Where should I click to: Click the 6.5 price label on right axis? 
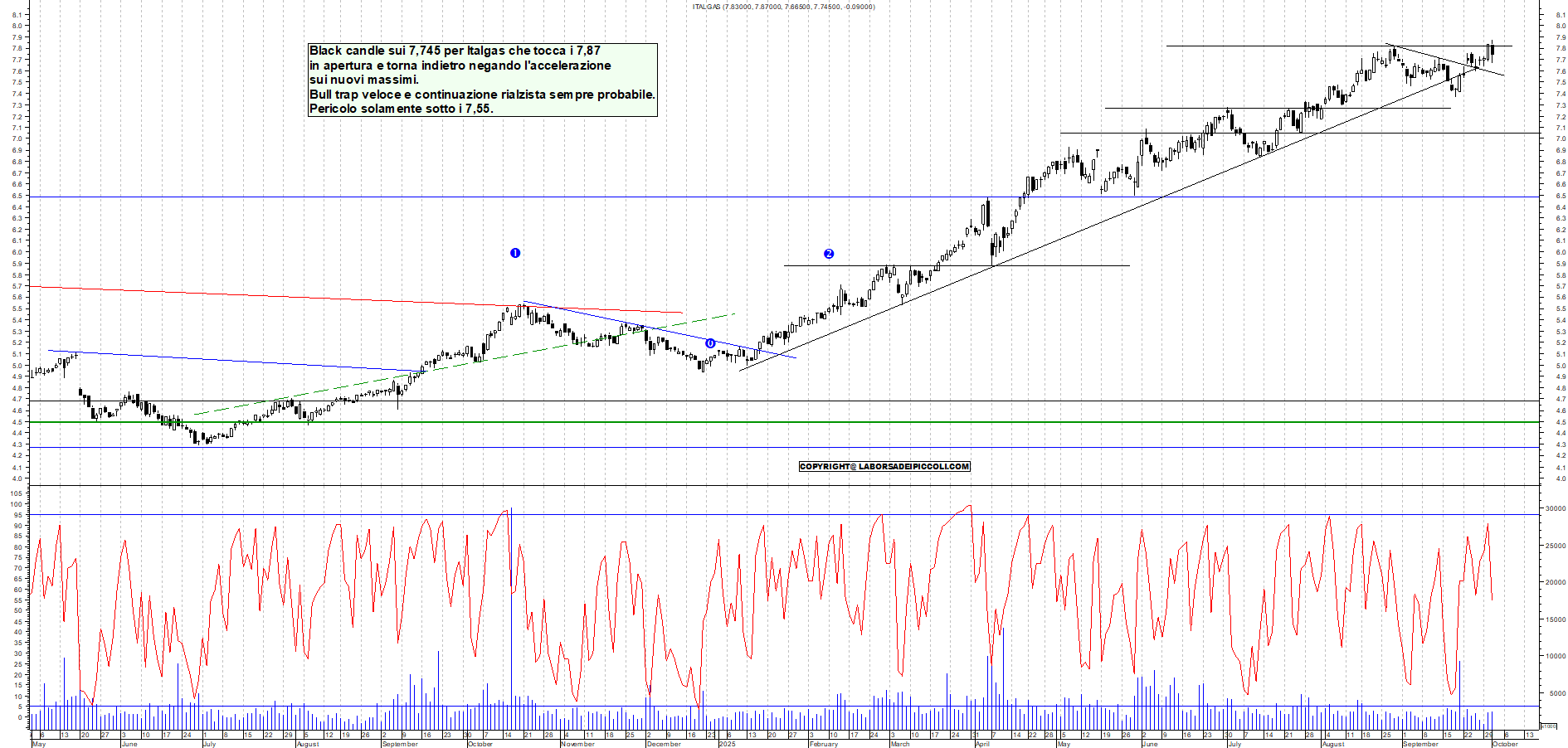(1561, 196)
